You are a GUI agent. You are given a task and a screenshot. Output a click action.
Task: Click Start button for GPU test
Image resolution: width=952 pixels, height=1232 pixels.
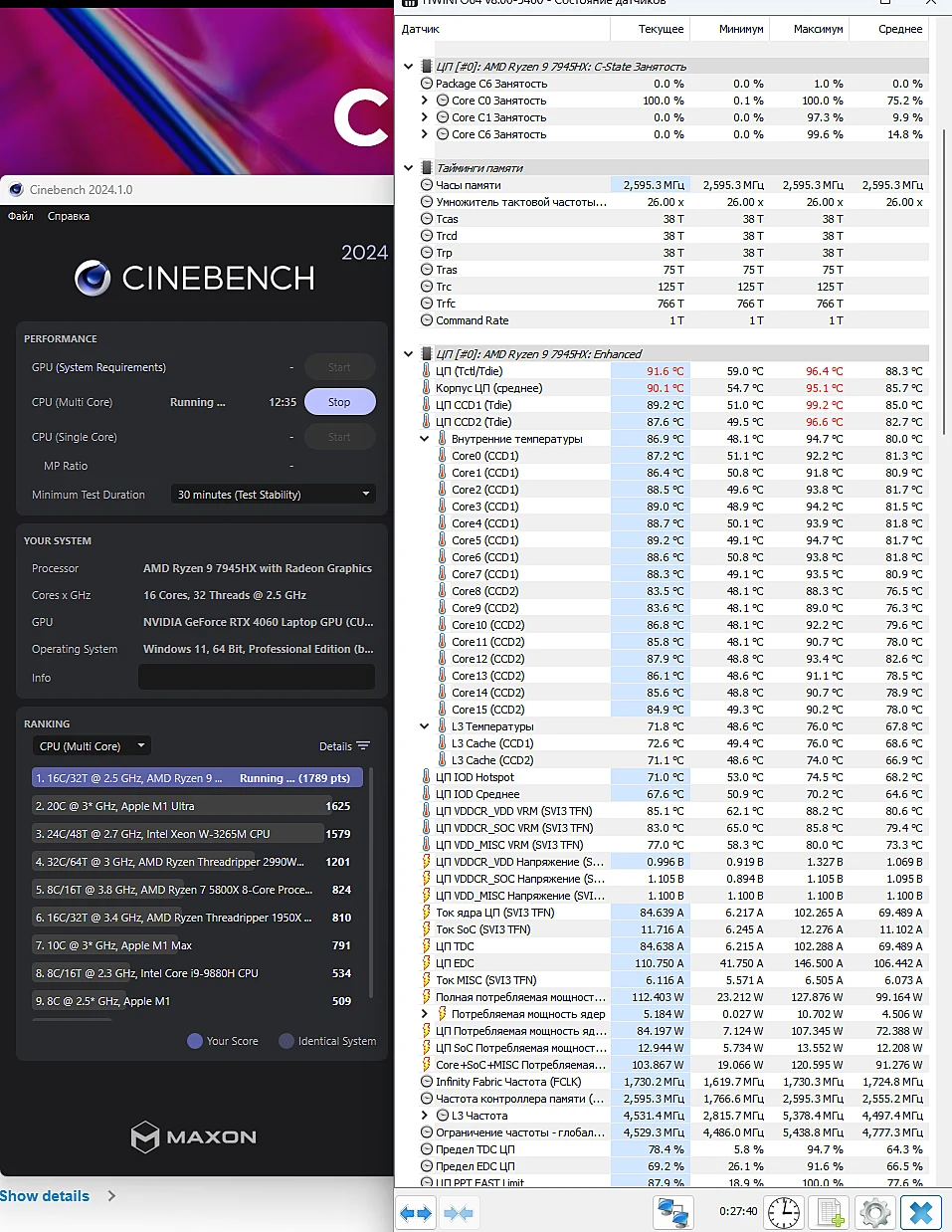click(x=339, y=367)
